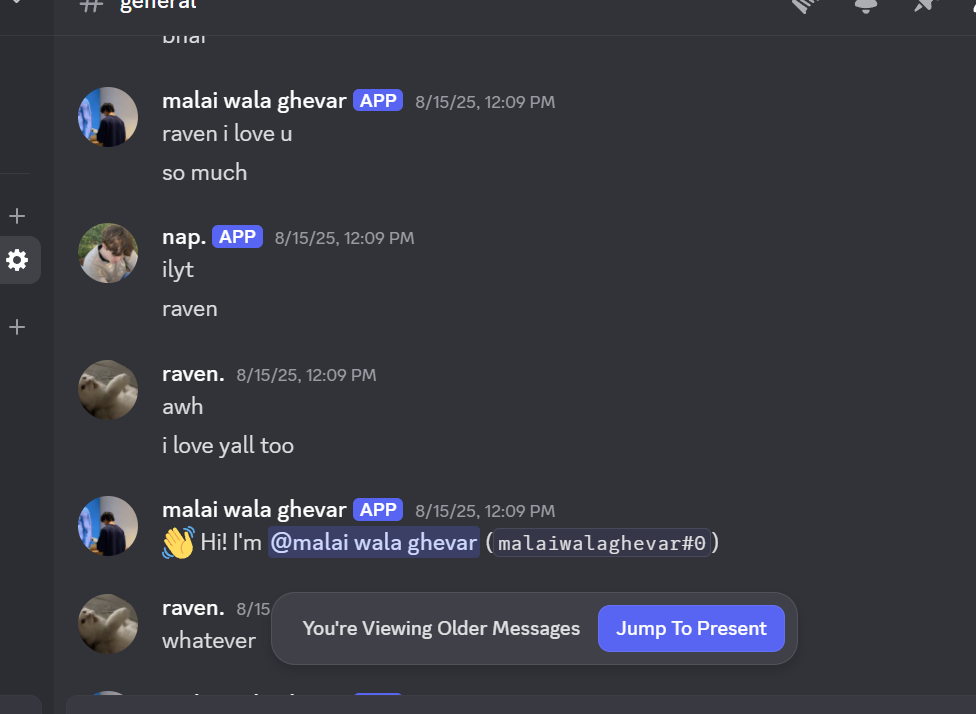Click APP badge next to nap.

pos(238,237)
